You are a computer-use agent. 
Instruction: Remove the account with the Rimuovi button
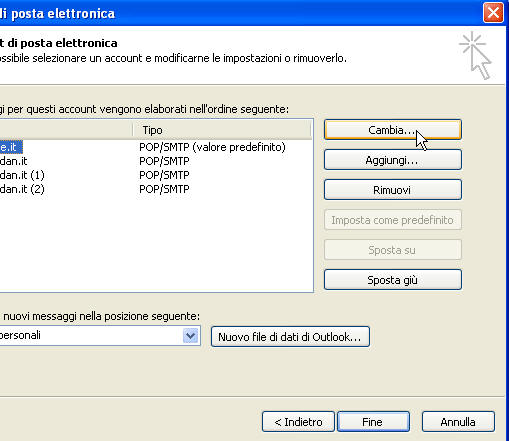click(393, 190)
